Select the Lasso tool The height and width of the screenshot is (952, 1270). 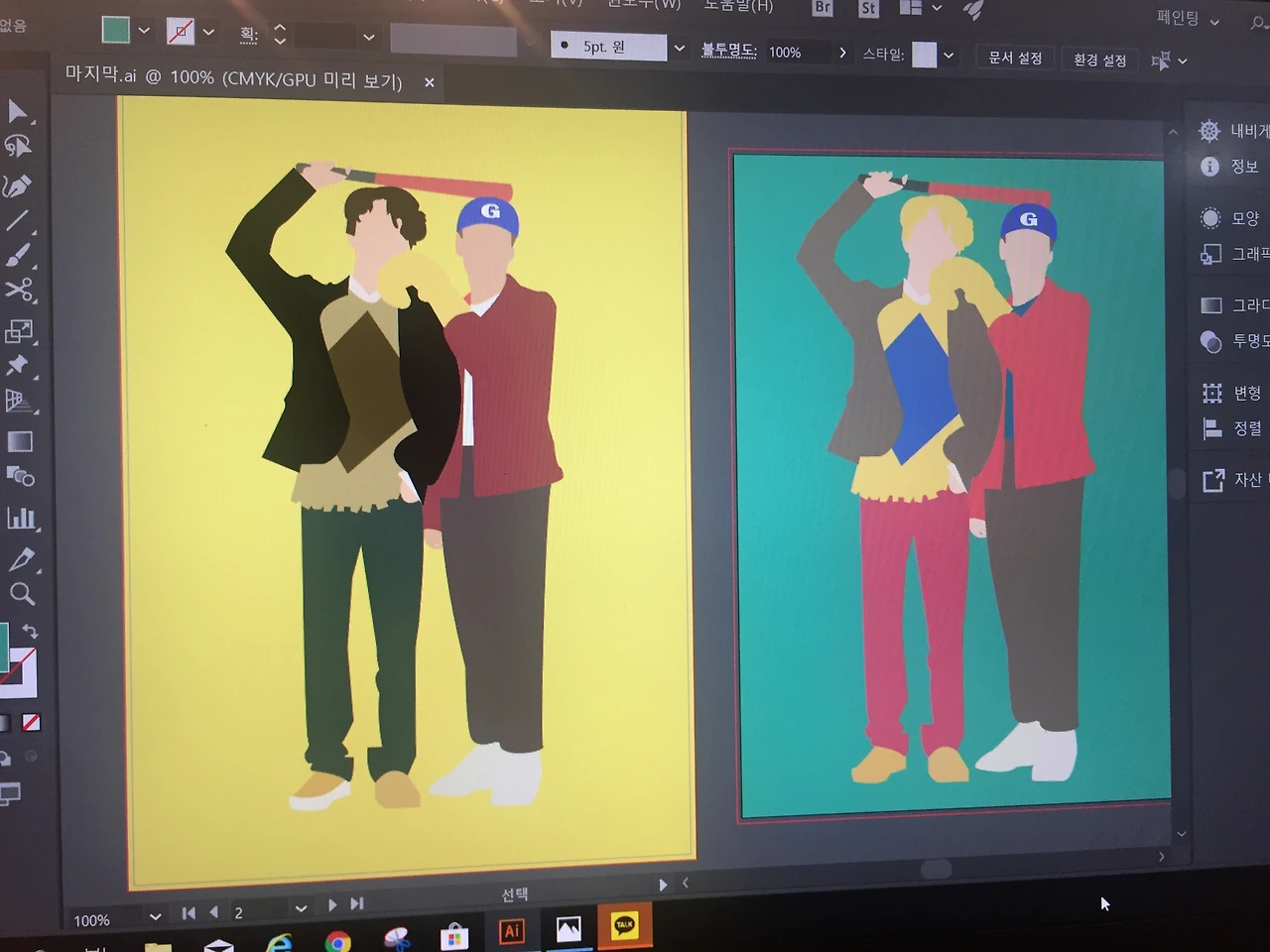(x=18, y=148)
